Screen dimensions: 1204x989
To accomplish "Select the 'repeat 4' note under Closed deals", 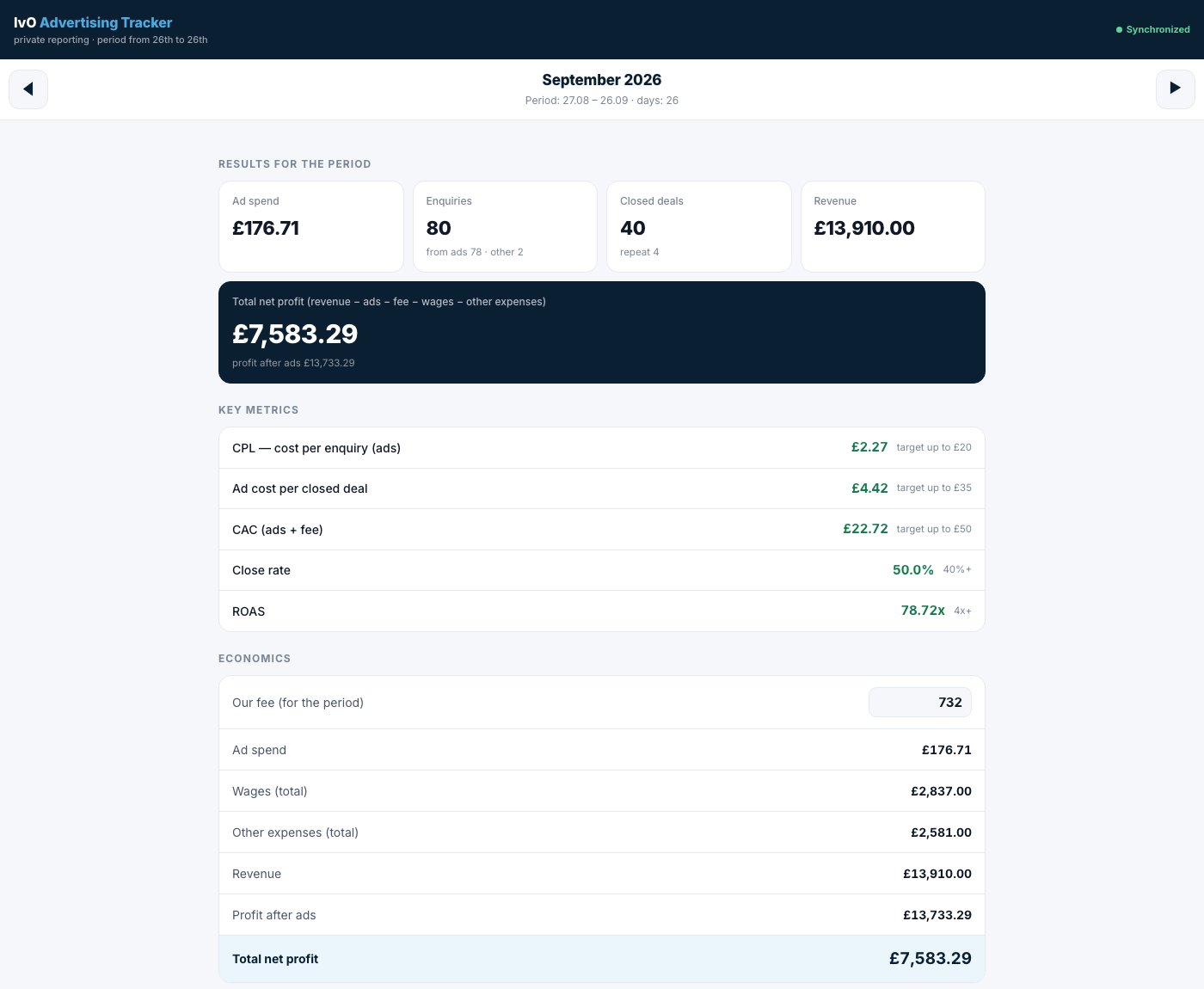I will [640, 252].
